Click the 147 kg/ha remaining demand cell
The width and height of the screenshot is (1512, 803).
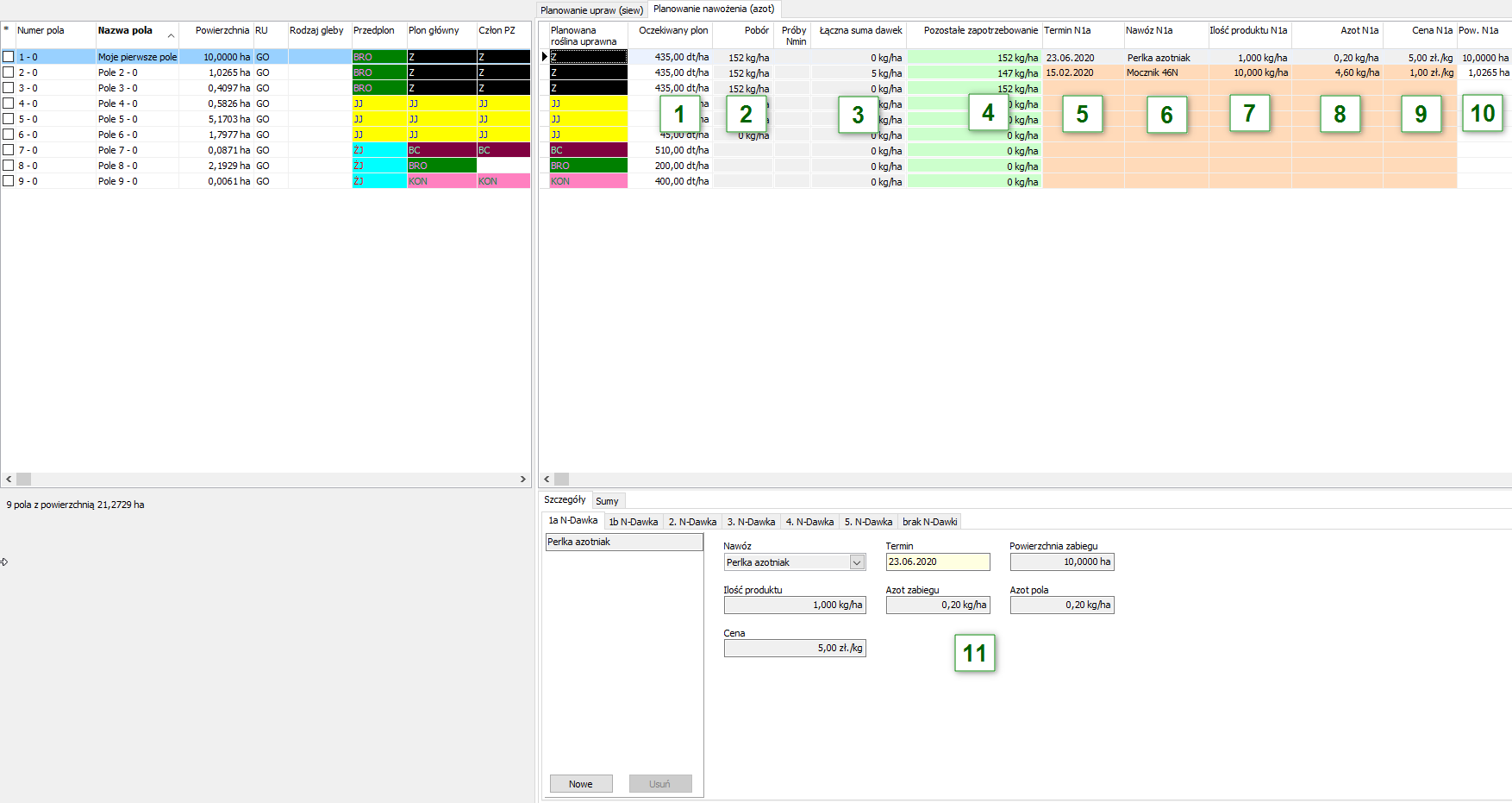[x=974, y=73]
